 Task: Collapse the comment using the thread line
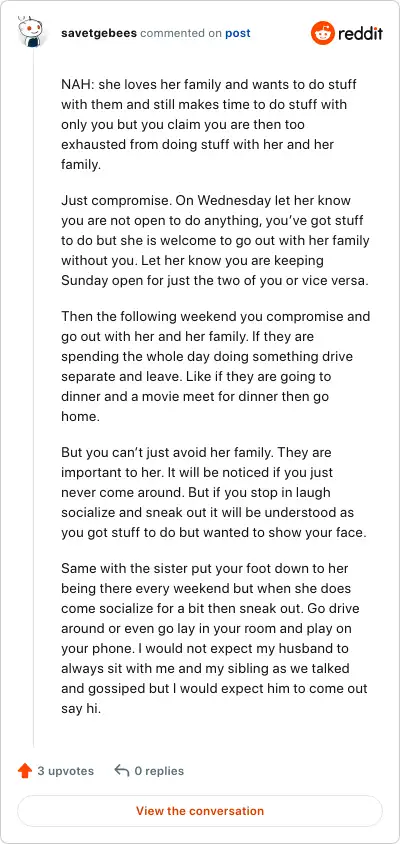(x=33, y=398)
